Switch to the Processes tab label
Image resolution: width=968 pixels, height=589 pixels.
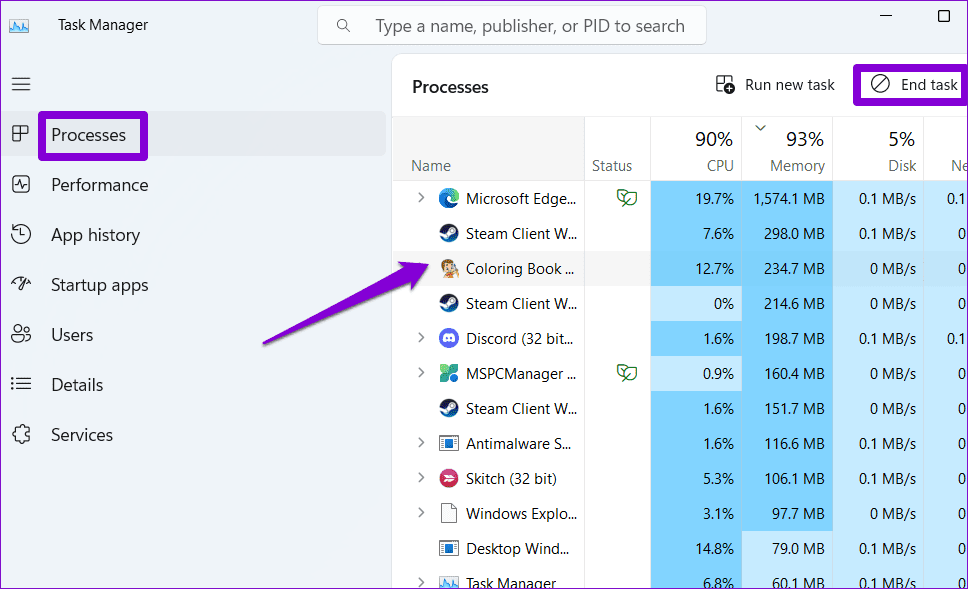88,135
